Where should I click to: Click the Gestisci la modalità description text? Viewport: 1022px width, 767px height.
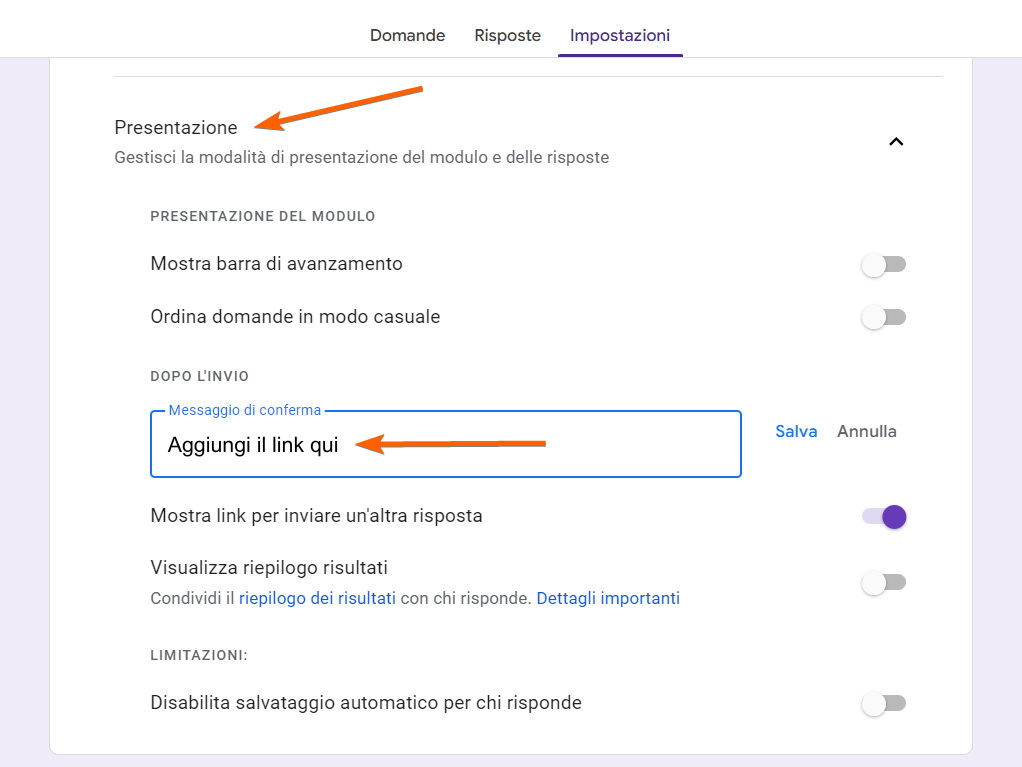point(361,158)
